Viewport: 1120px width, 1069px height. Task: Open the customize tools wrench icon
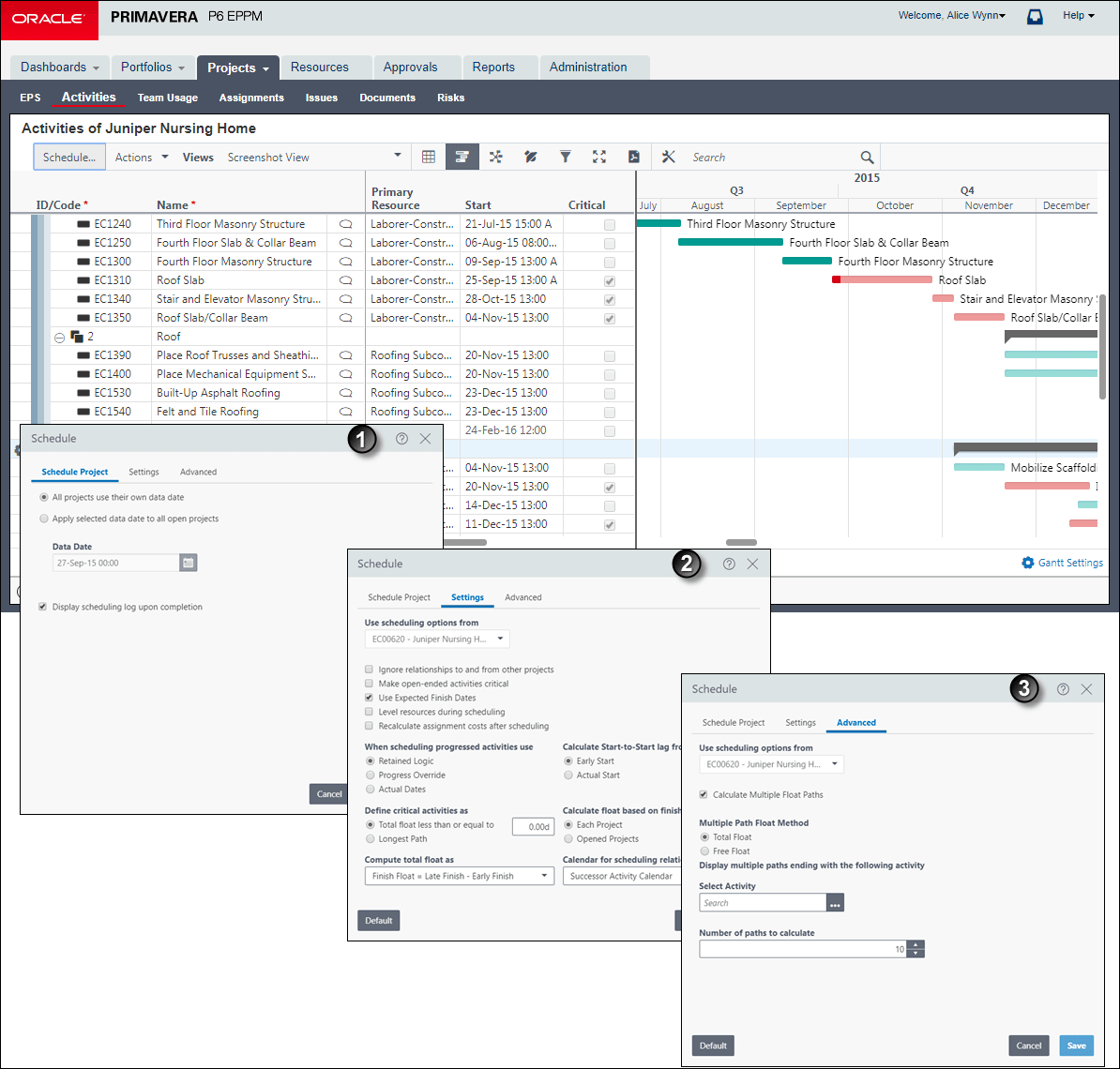point(669,158)
